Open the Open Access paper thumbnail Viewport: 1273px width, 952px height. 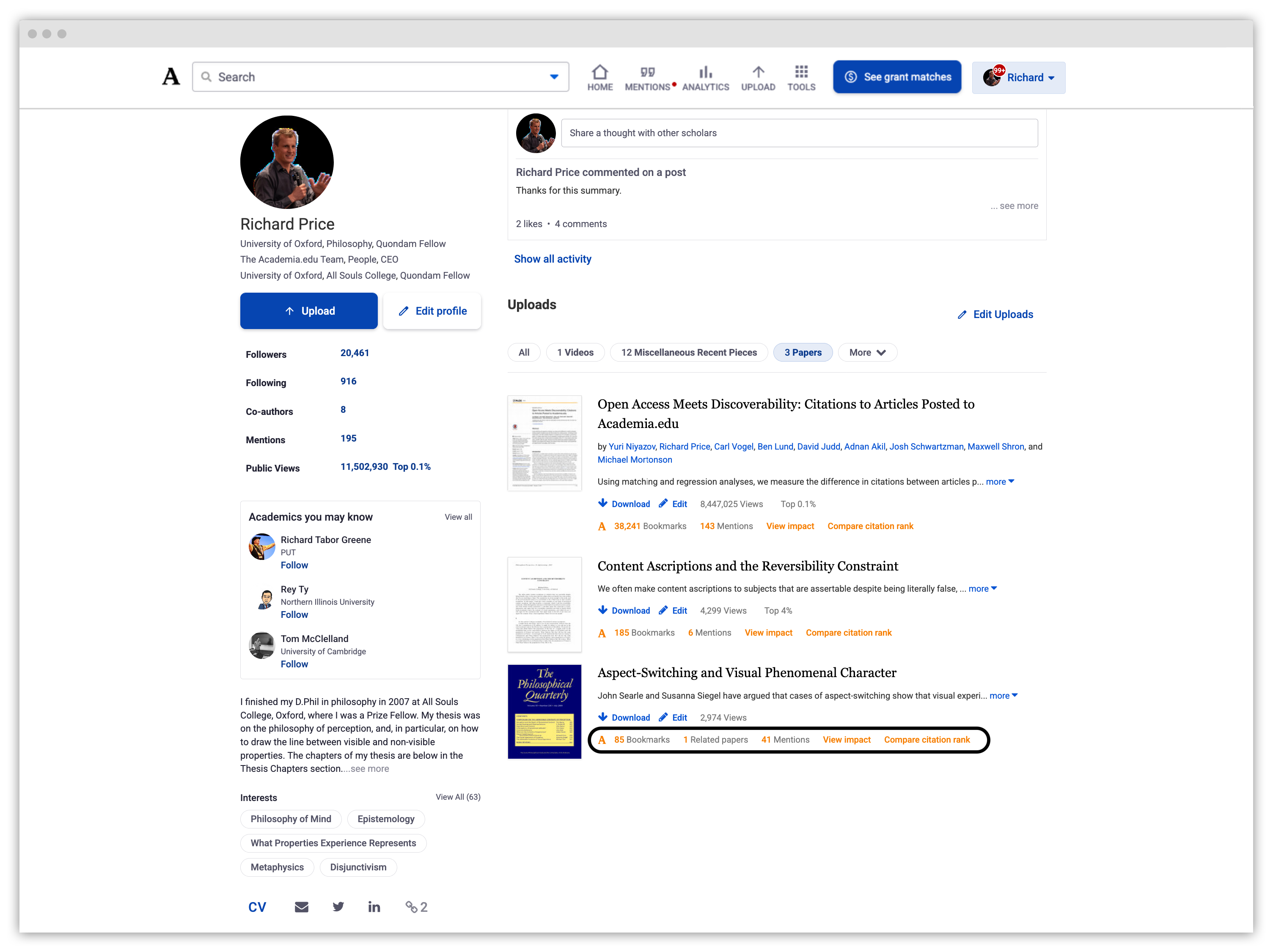pyautogui.click(x=544, y=443)
